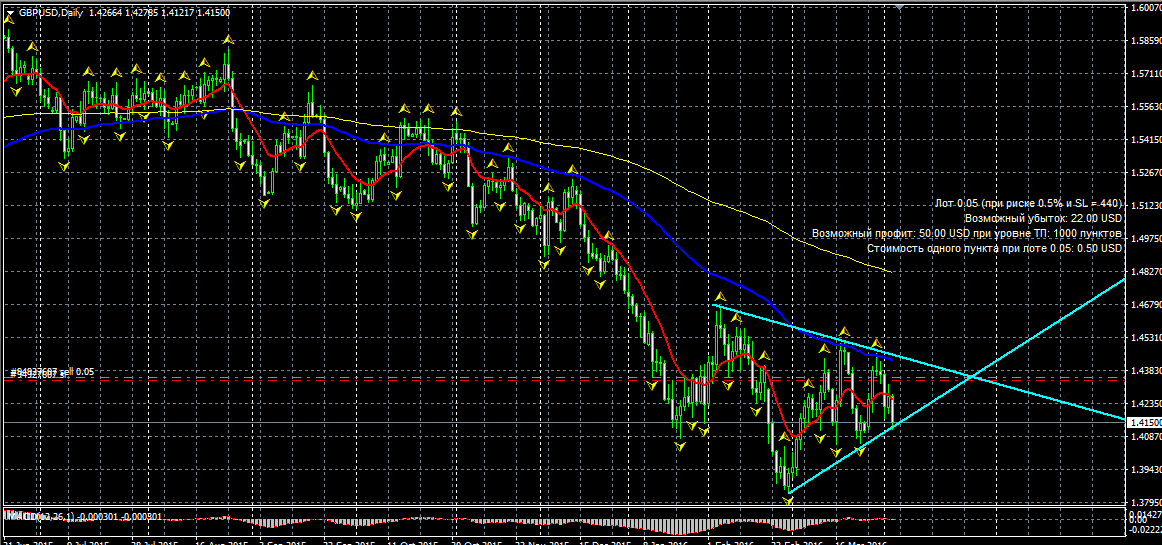Screen dimensions: 1162x545
Task: Click the 1.5859 price axis value
Action: coord(1145,41)
